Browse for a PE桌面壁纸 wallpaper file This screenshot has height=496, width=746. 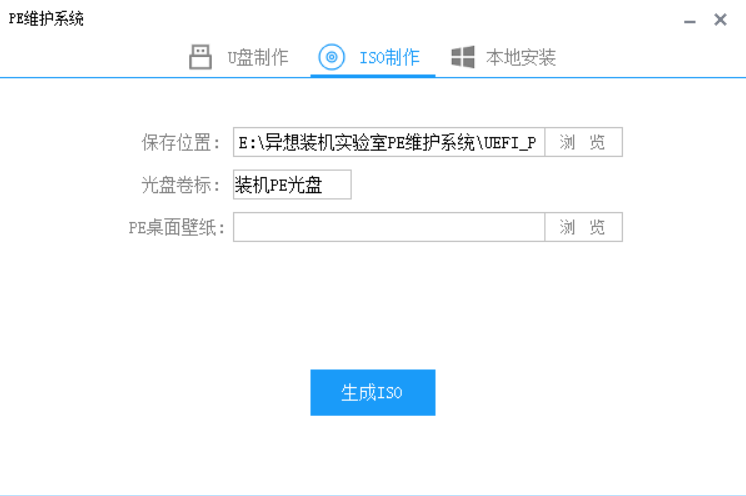click(x=583, y=227)
